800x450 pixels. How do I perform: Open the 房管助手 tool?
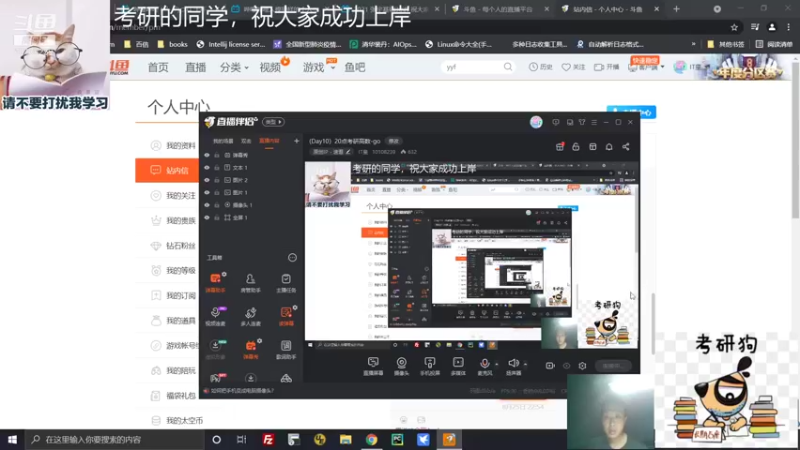251,283
